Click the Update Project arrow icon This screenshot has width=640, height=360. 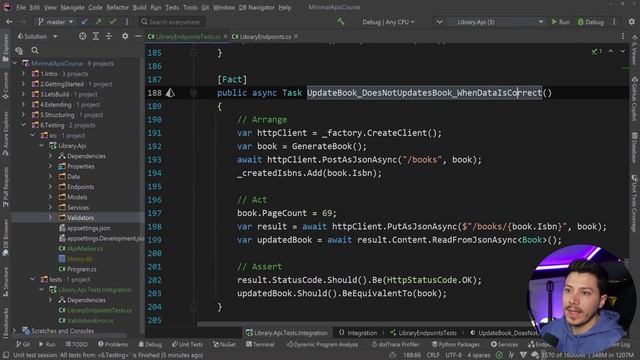pyautogui.click(x=84, y=22)
